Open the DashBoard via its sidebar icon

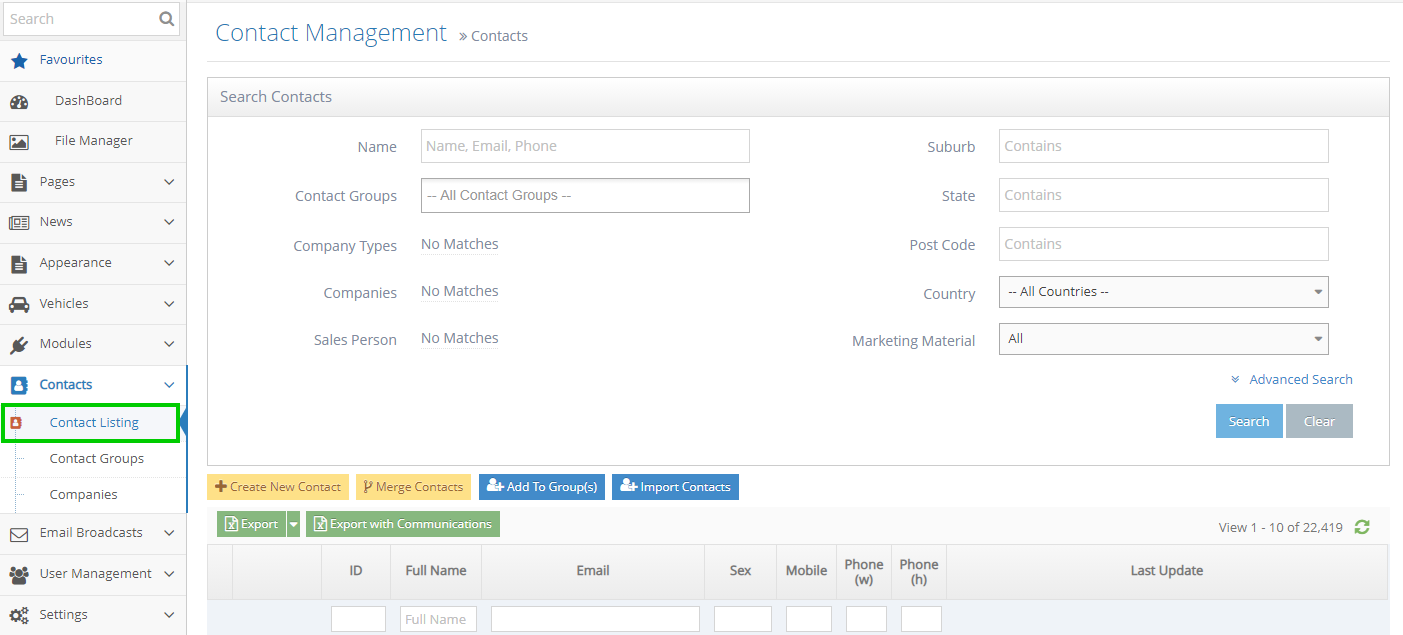[20, 100]
